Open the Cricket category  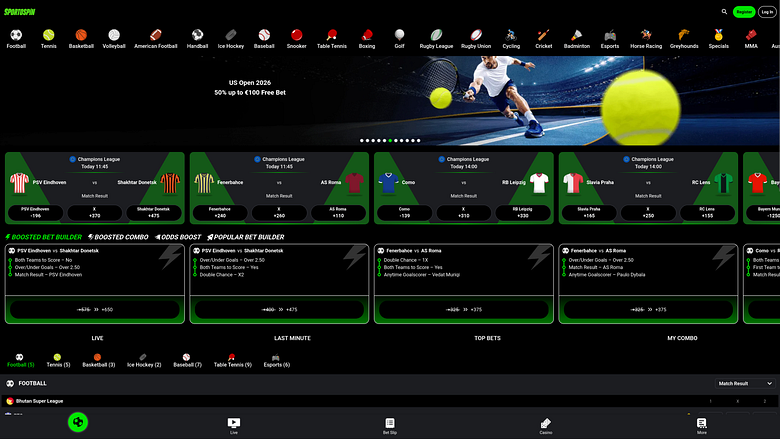click(x=544, y=39)
